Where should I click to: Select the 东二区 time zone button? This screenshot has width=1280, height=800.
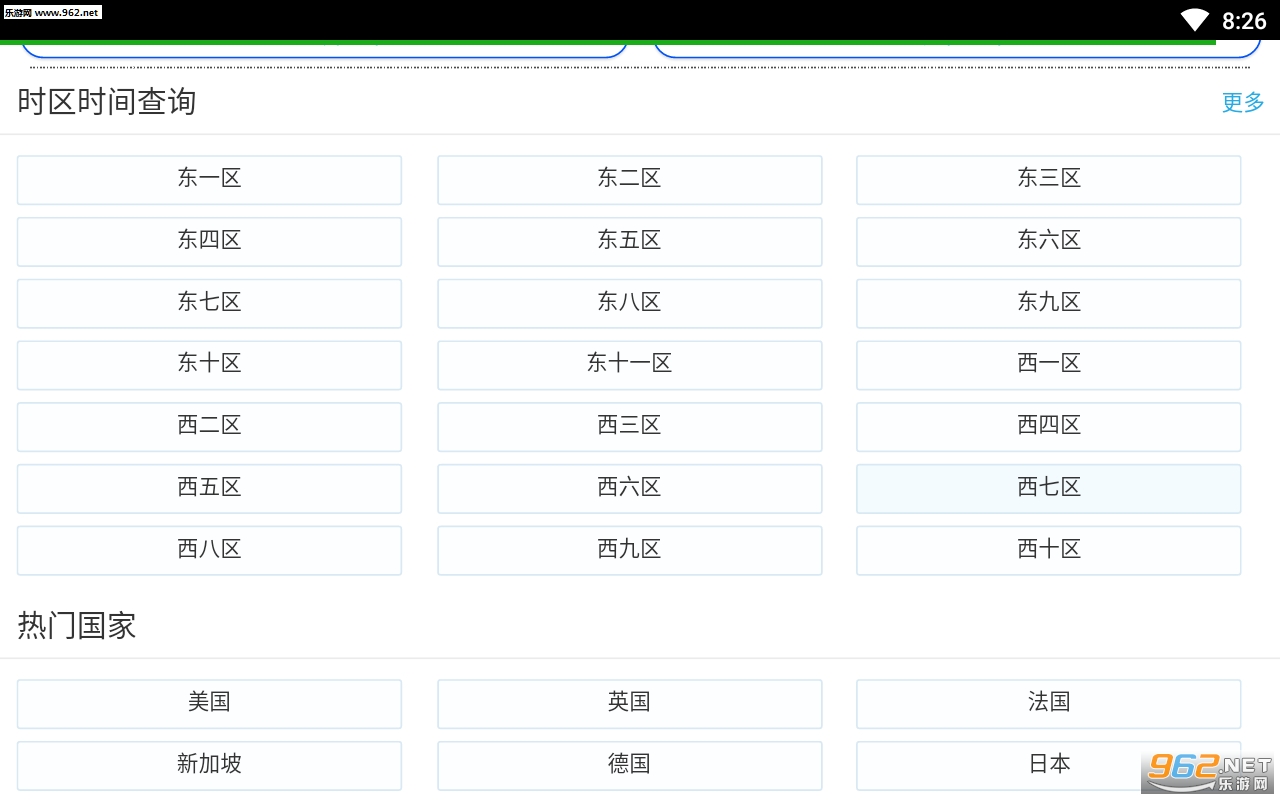[629, 179]
